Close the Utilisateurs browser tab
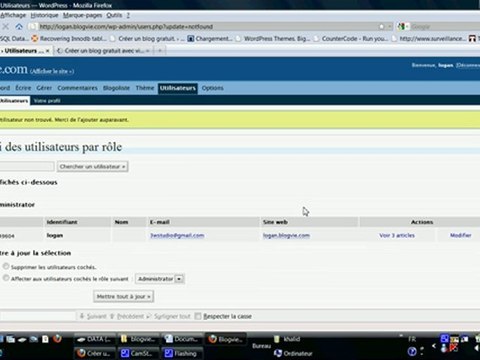Image resolution: width=480 pixels, height=360 pixels. pyautogui.click(x=47, y=51)
